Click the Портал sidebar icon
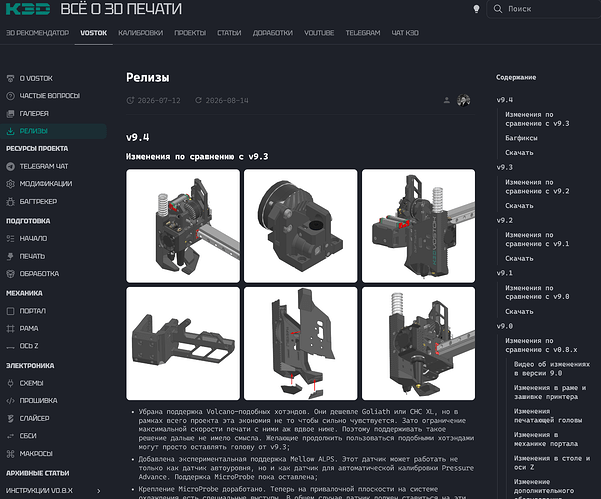 coord(10,311)
